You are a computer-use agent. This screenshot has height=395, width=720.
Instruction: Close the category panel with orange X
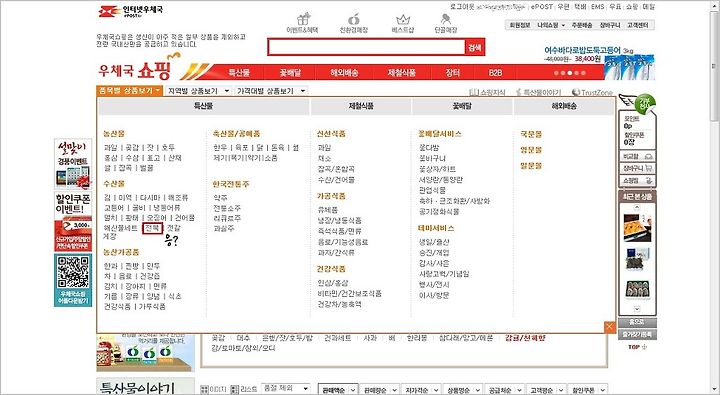(609, 327)
